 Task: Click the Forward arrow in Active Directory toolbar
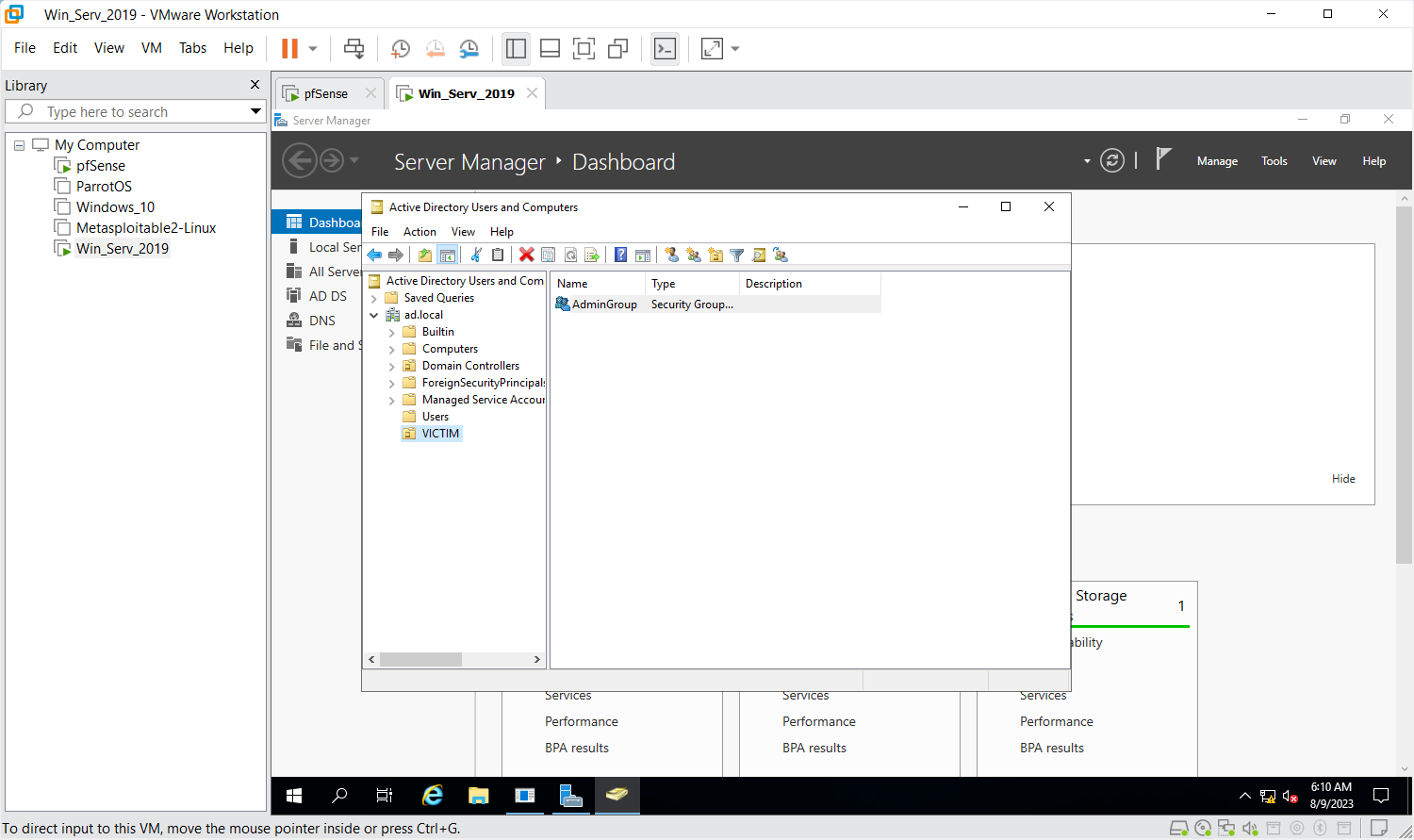click(396, 255)
